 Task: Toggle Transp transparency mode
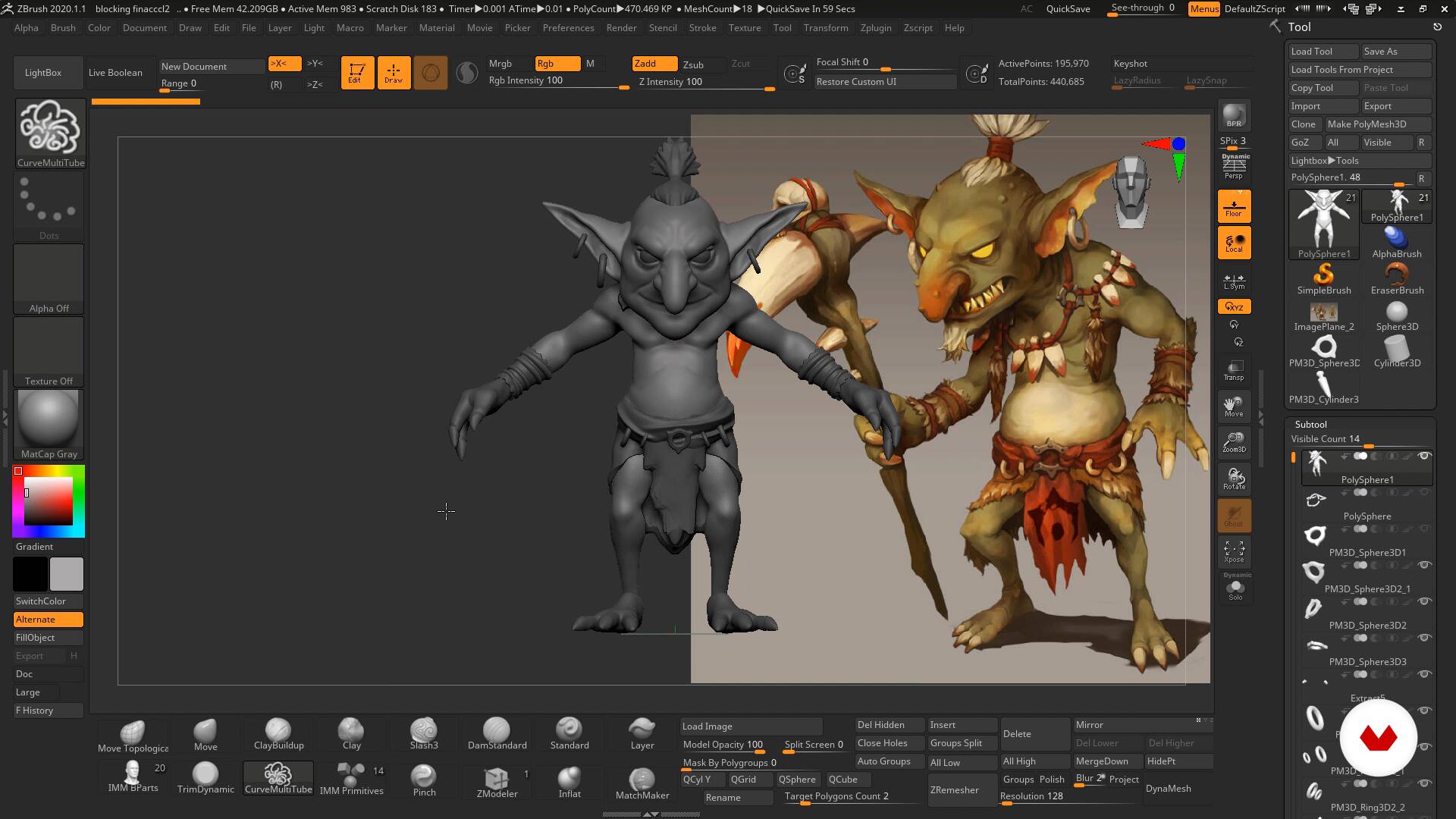pos(1234,369)
